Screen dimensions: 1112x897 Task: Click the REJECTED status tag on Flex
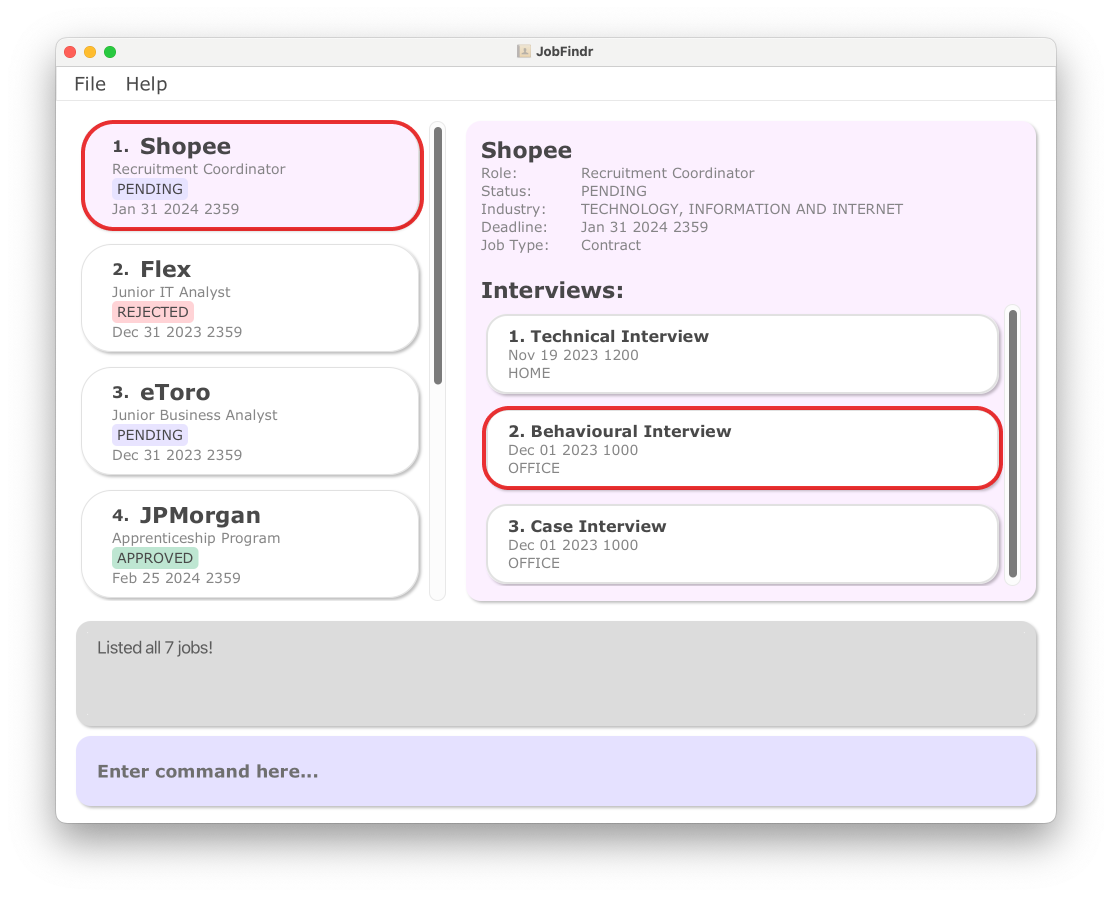click(x=152, y=312)
